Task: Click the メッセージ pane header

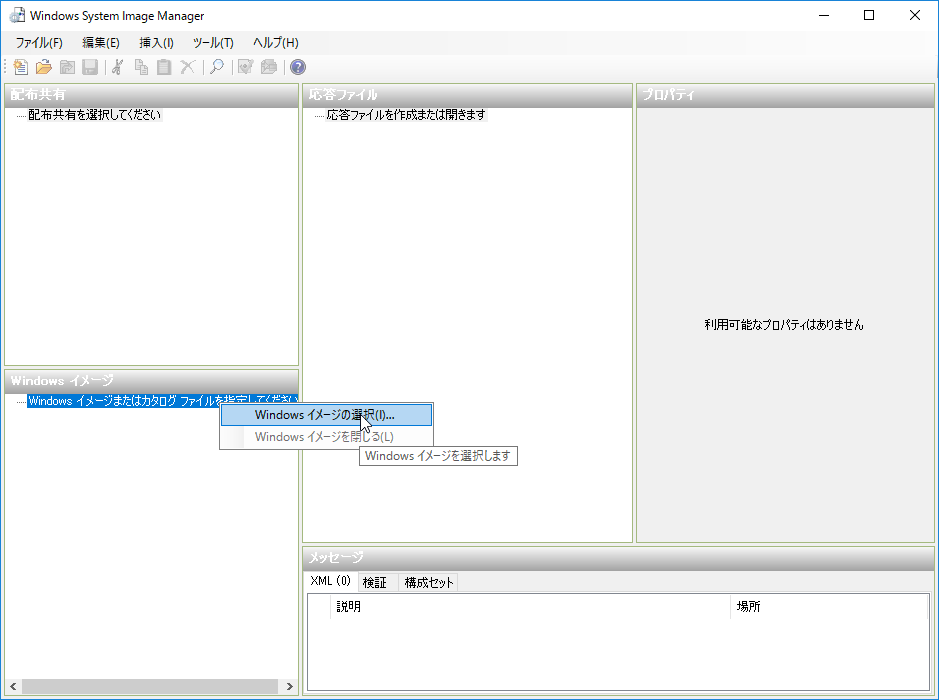Action: [x=619, y=558]
